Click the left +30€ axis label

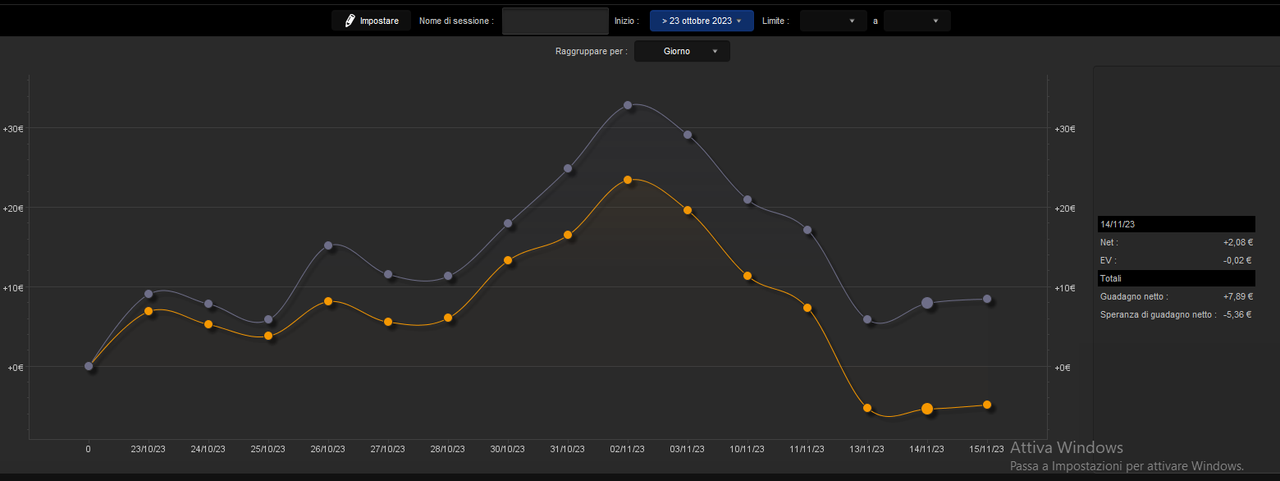click(x=13, y=129)
